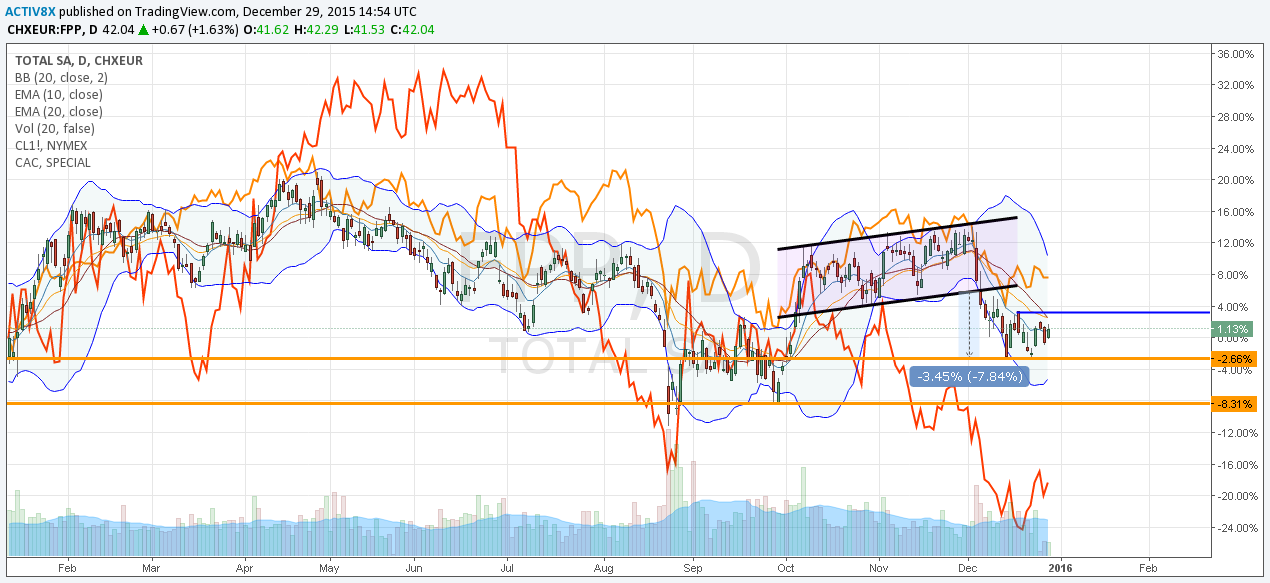This screenshot has height=583, width=1270.
Task: Click the CHXEUR:FPP symbol text in header
Action: point(46,29)
